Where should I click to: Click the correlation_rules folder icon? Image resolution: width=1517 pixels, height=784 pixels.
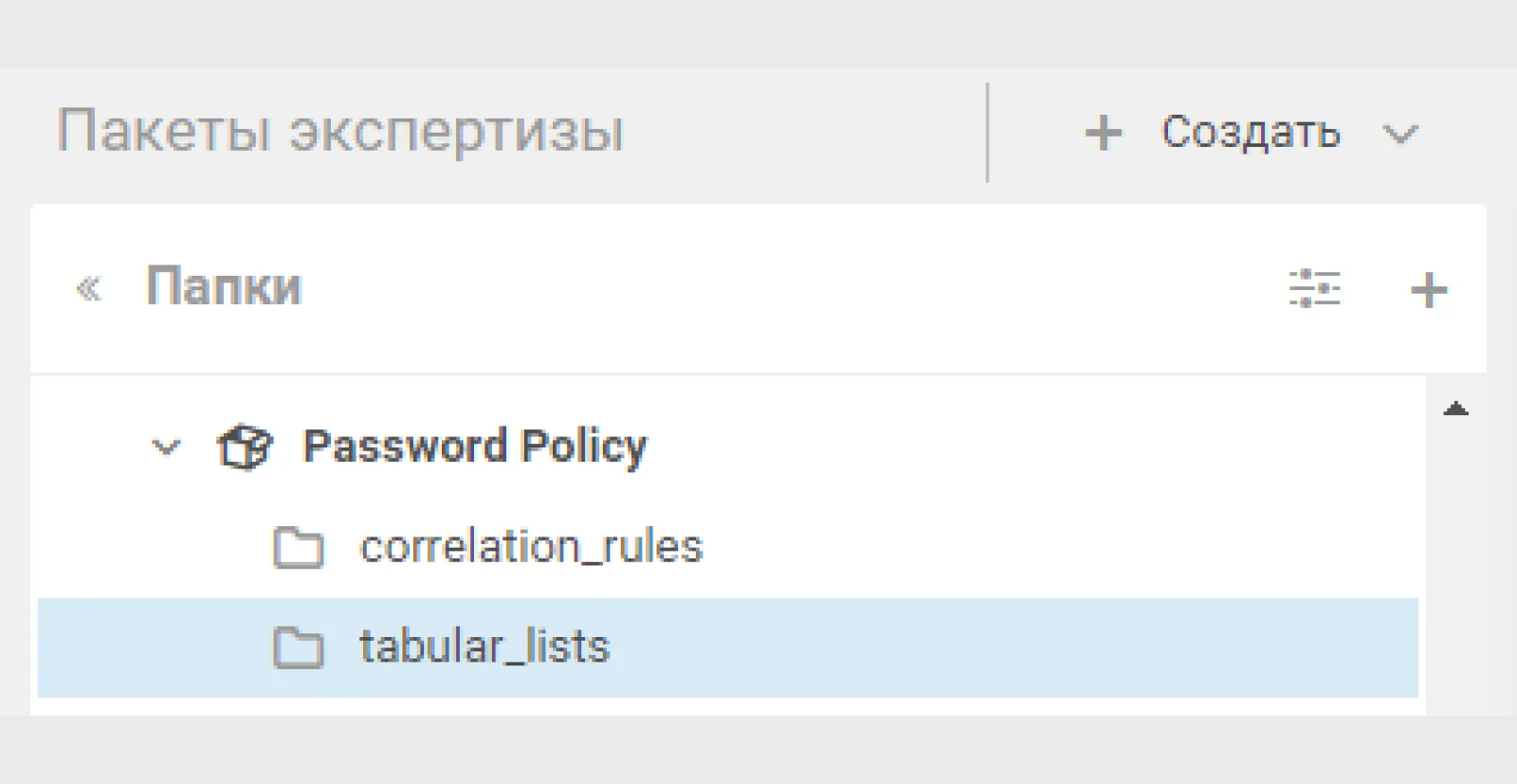pos(299,548)
